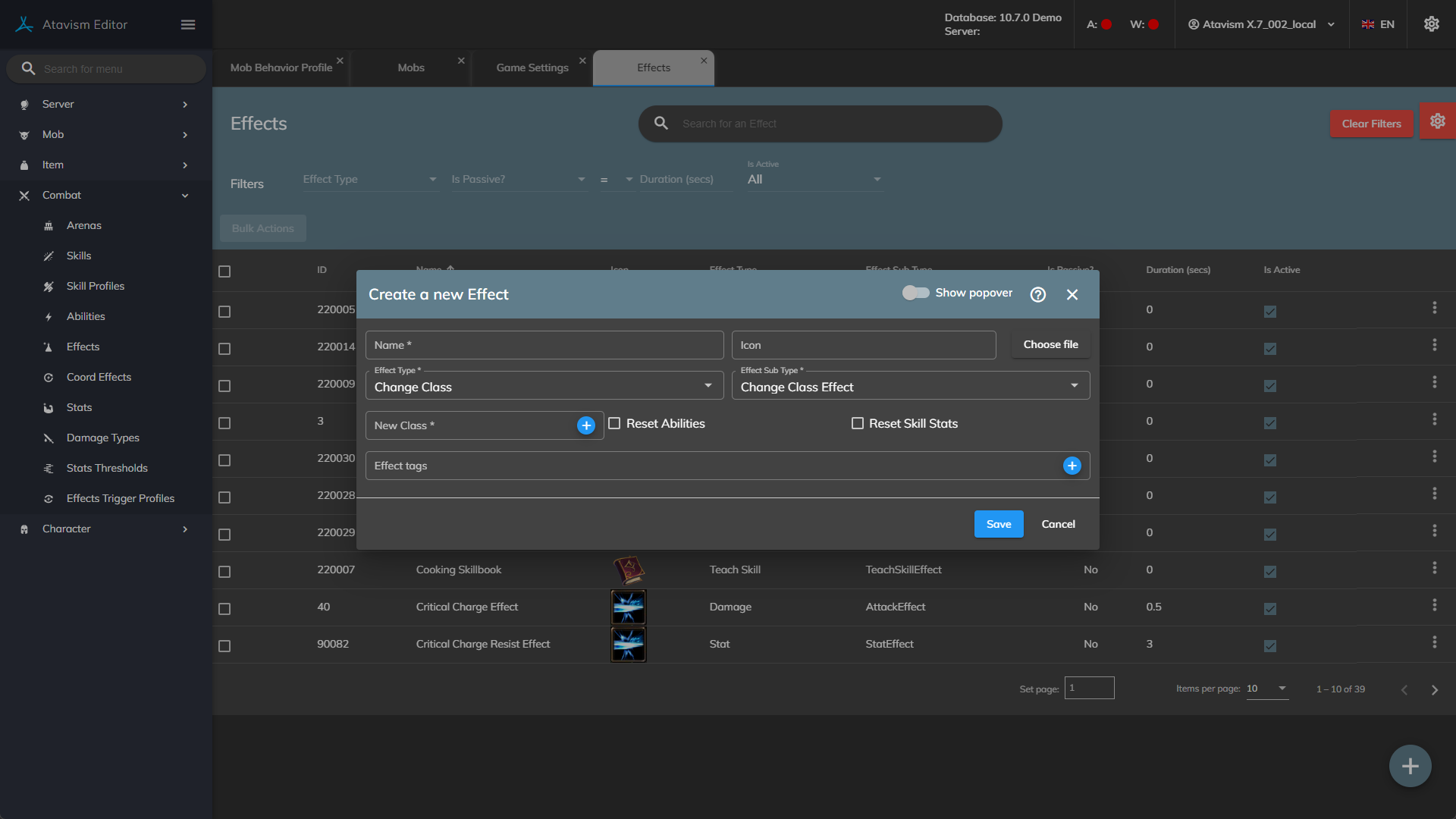Enable the Reset Abilities checkbox
The image size is (1456, 819).
[x=614, y=423]
